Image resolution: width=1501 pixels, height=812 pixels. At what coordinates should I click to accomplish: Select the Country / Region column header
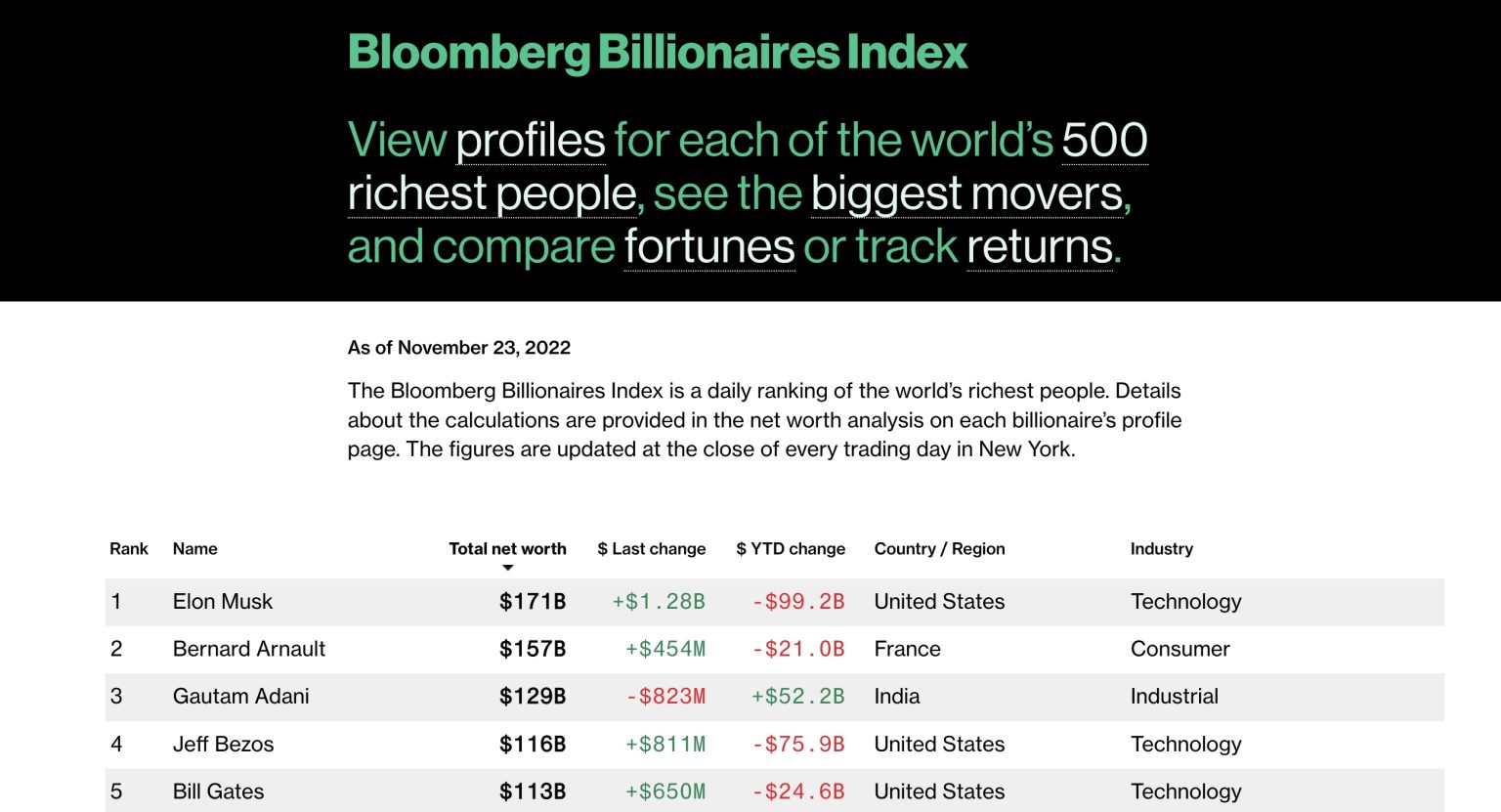point(940,548)
